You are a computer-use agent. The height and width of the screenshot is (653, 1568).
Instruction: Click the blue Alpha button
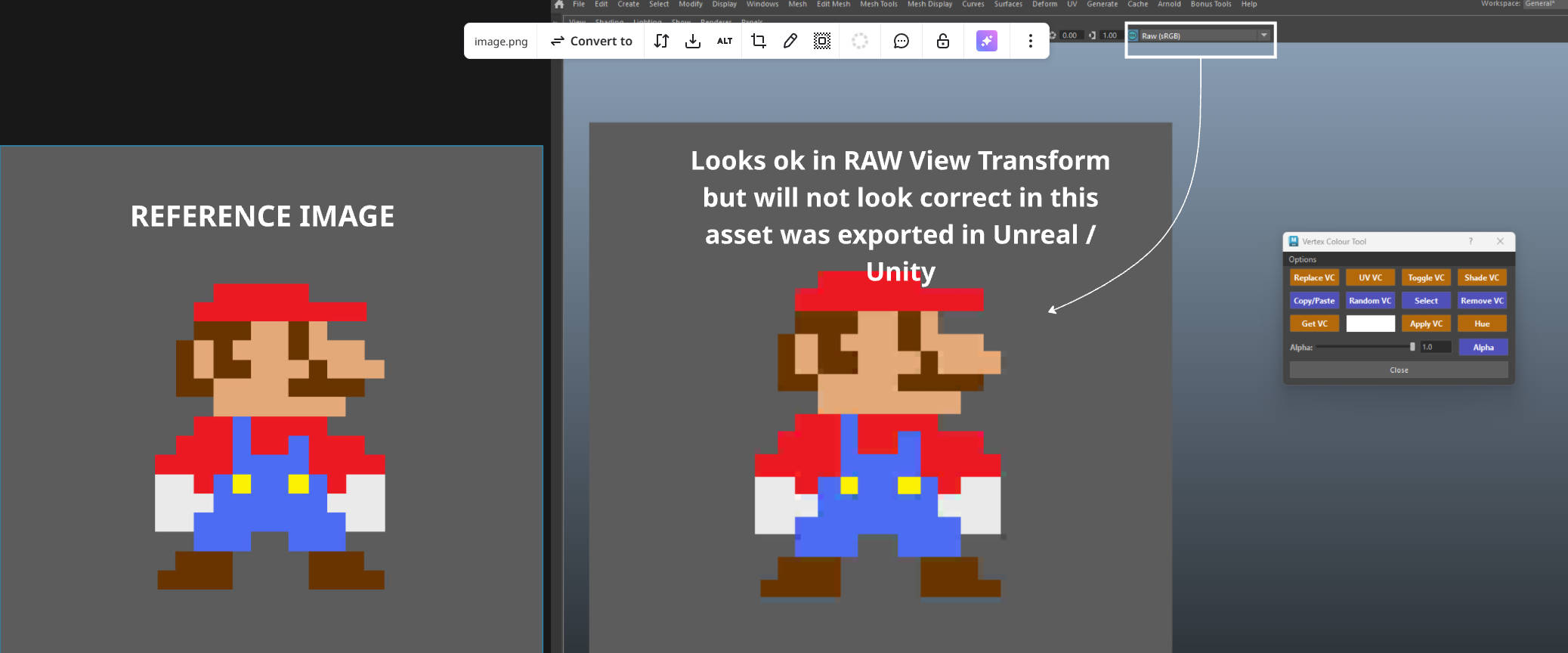click(1483, 347)
